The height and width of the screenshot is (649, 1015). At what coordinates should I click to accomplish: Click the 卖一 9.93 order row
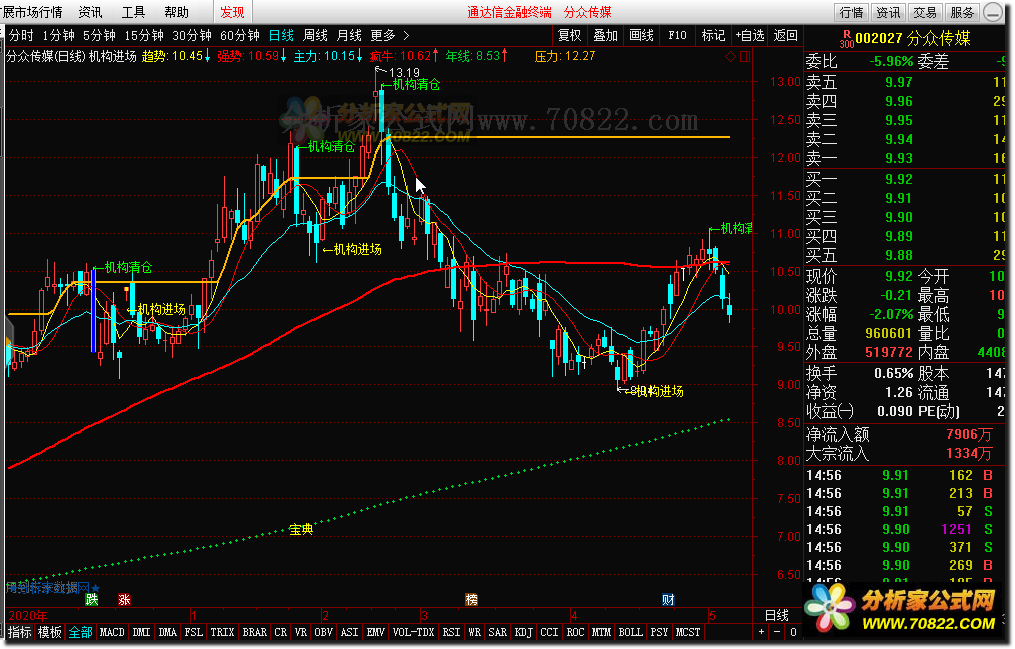tap(905, 158)
